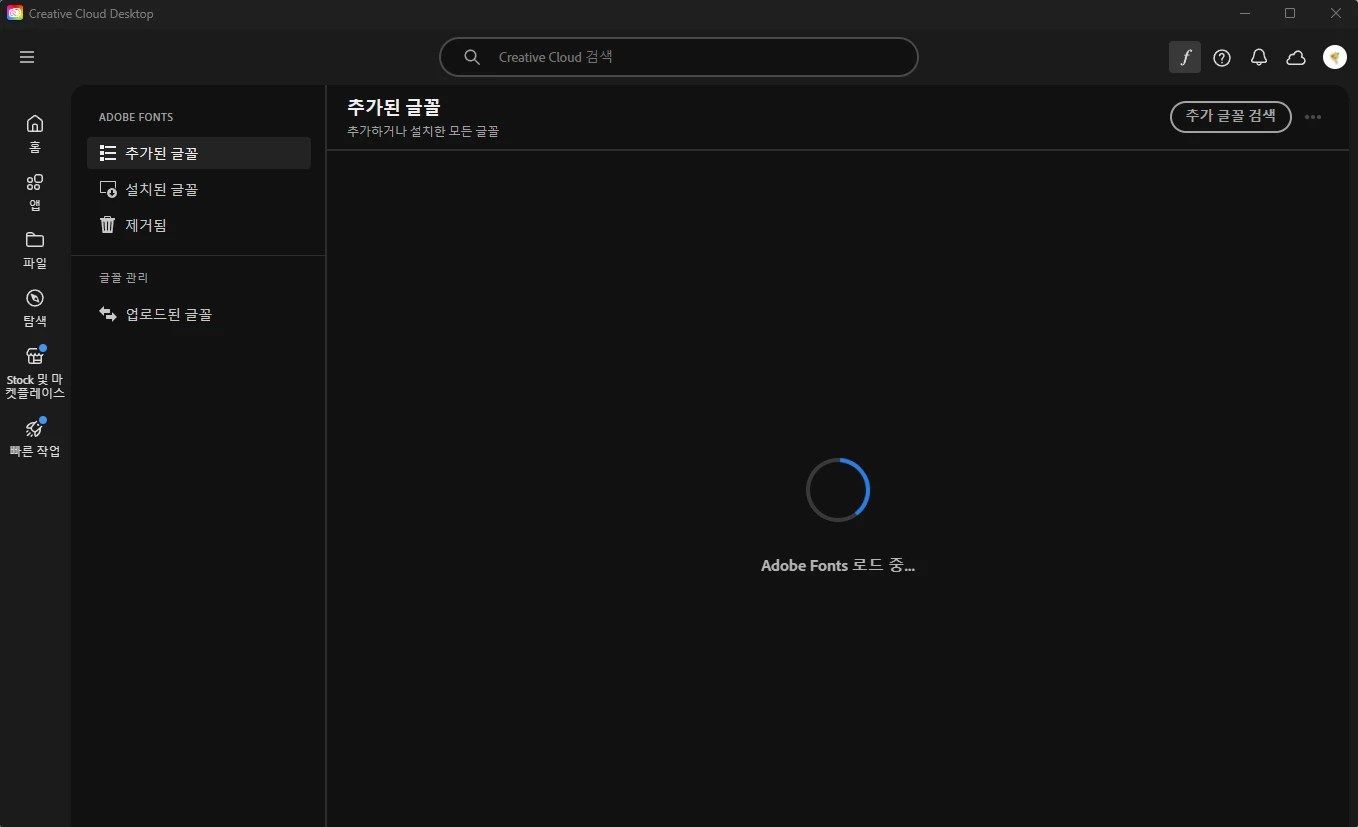
Task: Click the Adobe Fonts f icon
Action: (x=1185, y=57)
